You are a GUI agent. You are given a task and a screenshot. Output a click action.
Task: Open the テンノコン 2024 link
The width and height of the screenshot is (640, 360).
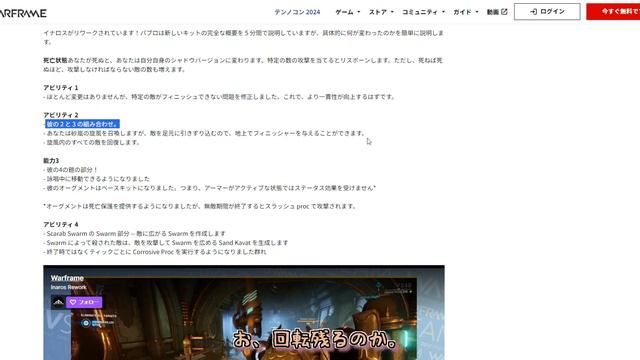tap(297, 12)
